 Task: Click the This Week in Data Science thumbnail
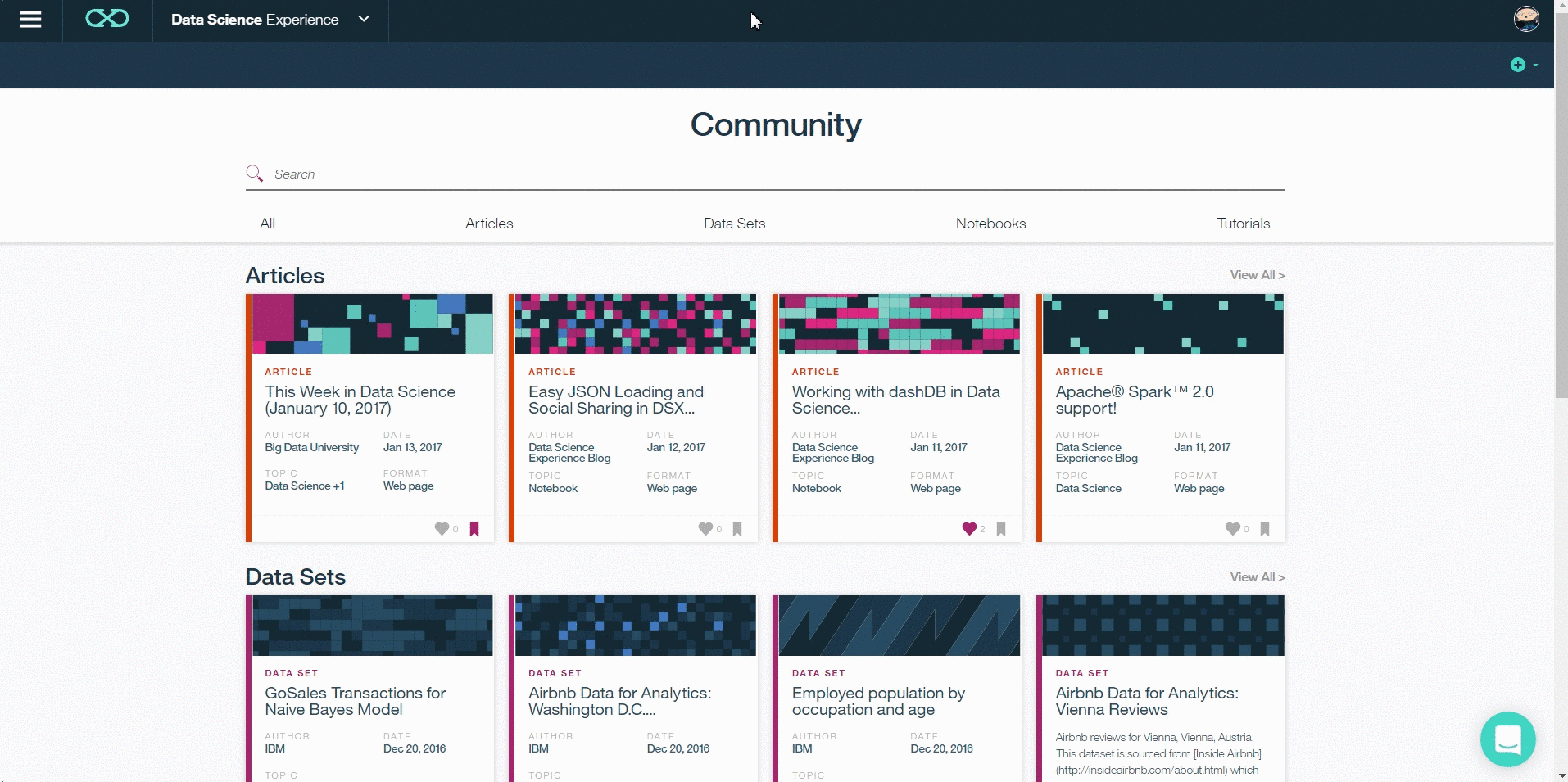click(x=373, y=324)
